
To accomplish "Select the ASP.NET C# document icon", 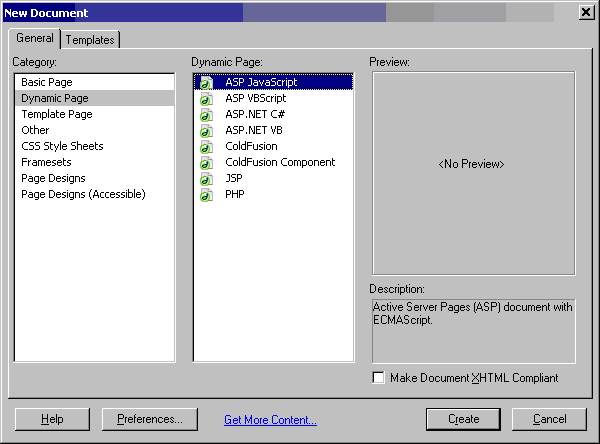I will click(x=206, y=115).
